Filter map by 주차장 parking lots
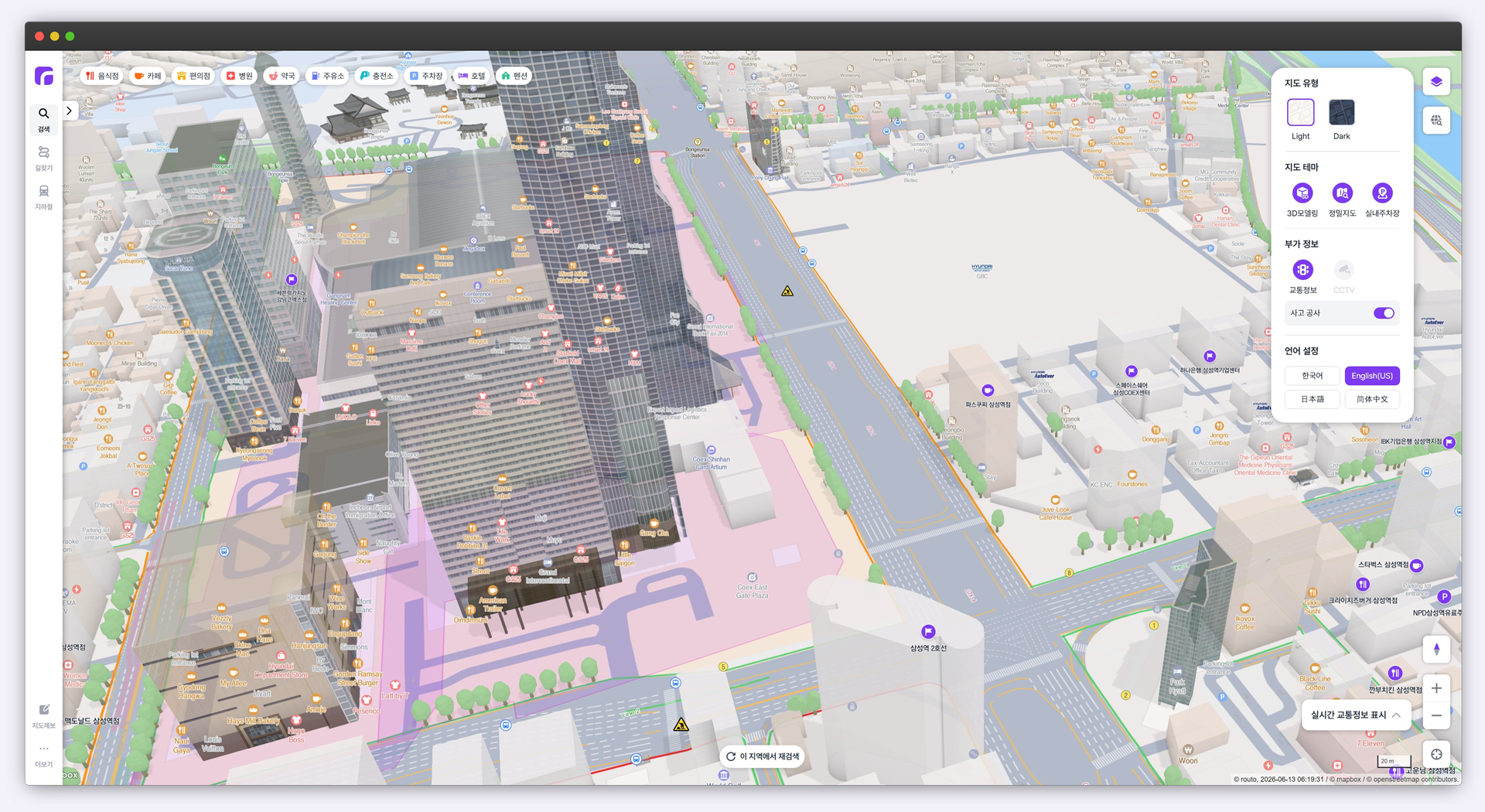The image size is (1485, 812). click(x=426, y=76)
